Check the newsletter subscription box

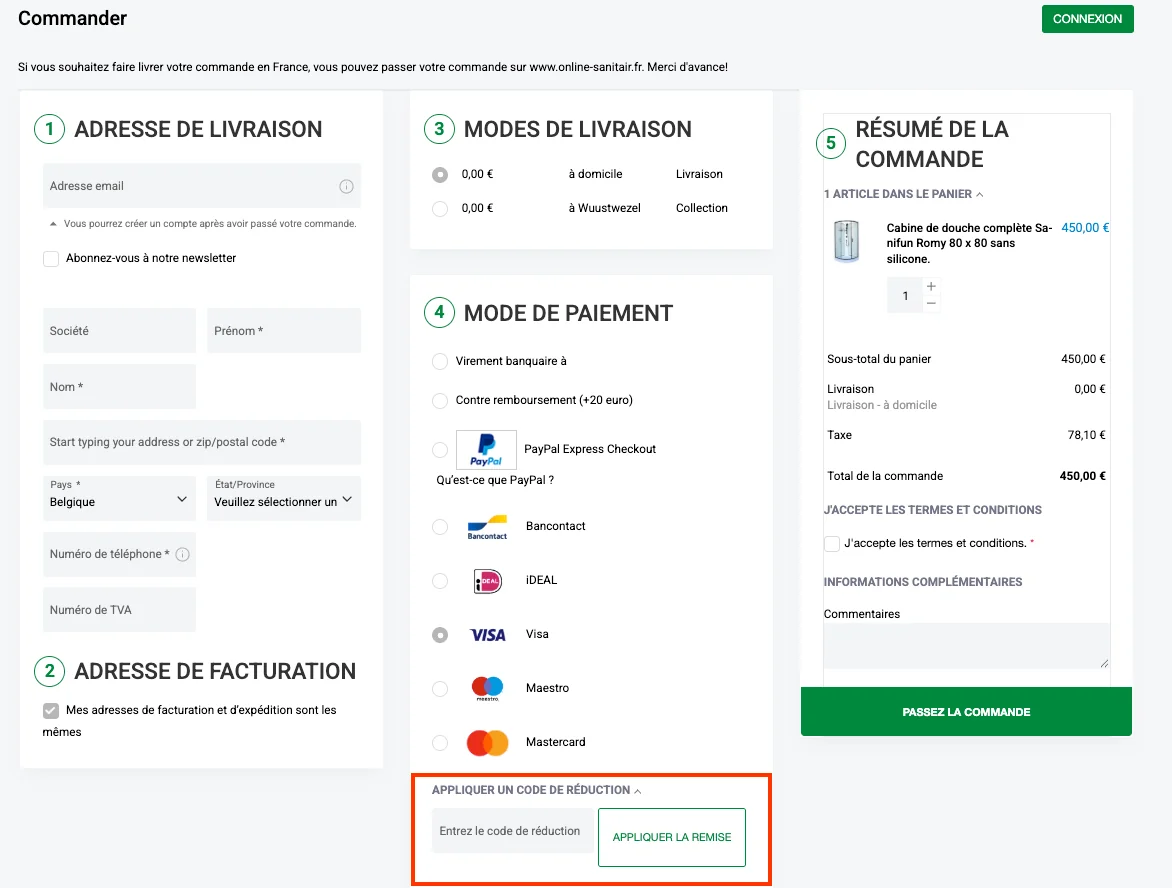tap(51, 259)
